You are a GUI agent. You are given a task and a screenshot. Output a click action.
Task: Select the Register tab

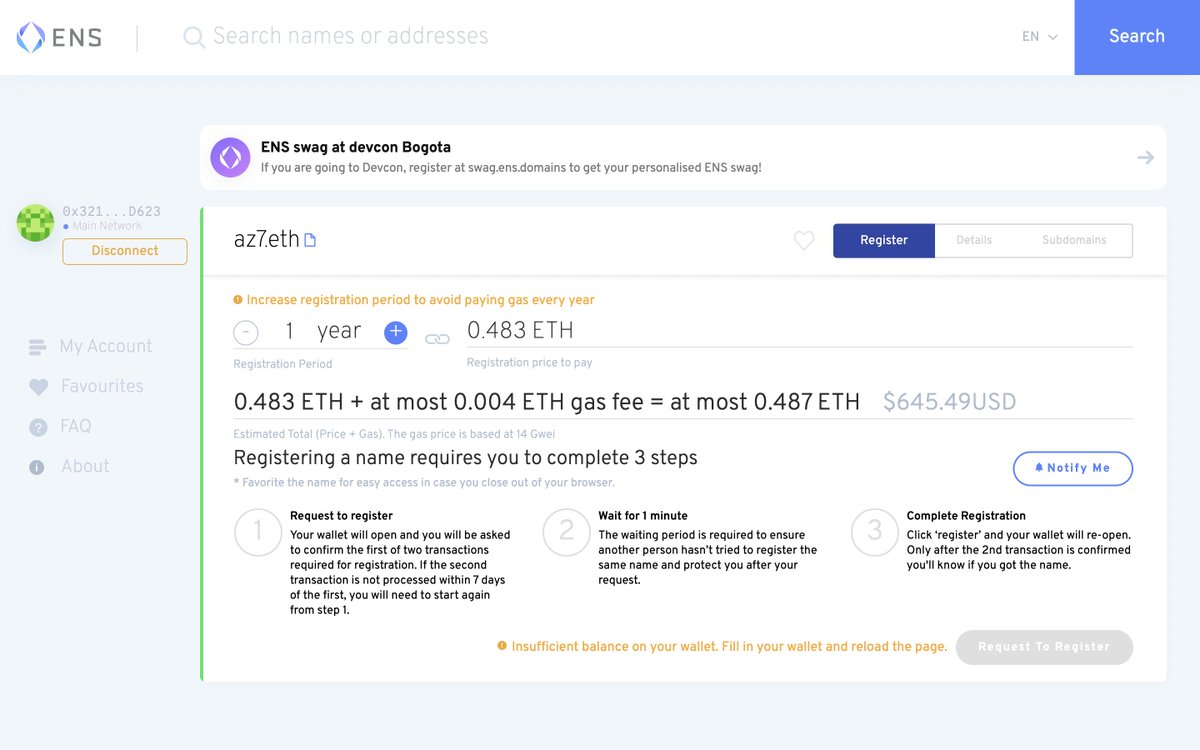coord(884,240)
